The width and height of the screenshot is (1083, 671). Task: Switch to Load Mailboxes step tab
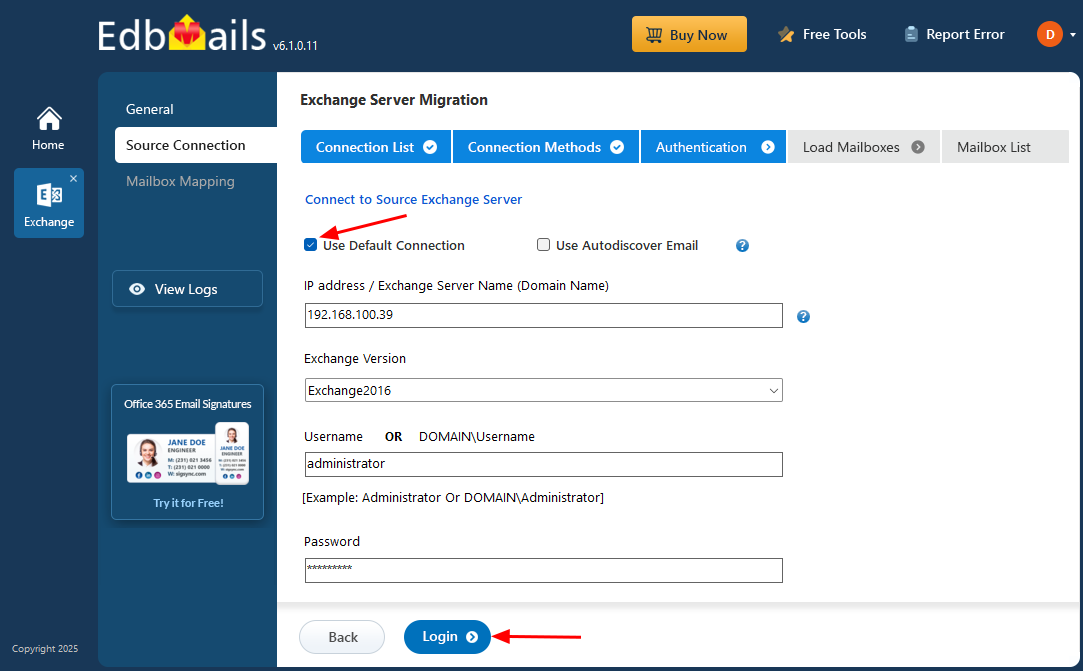(x=863, y=147)
